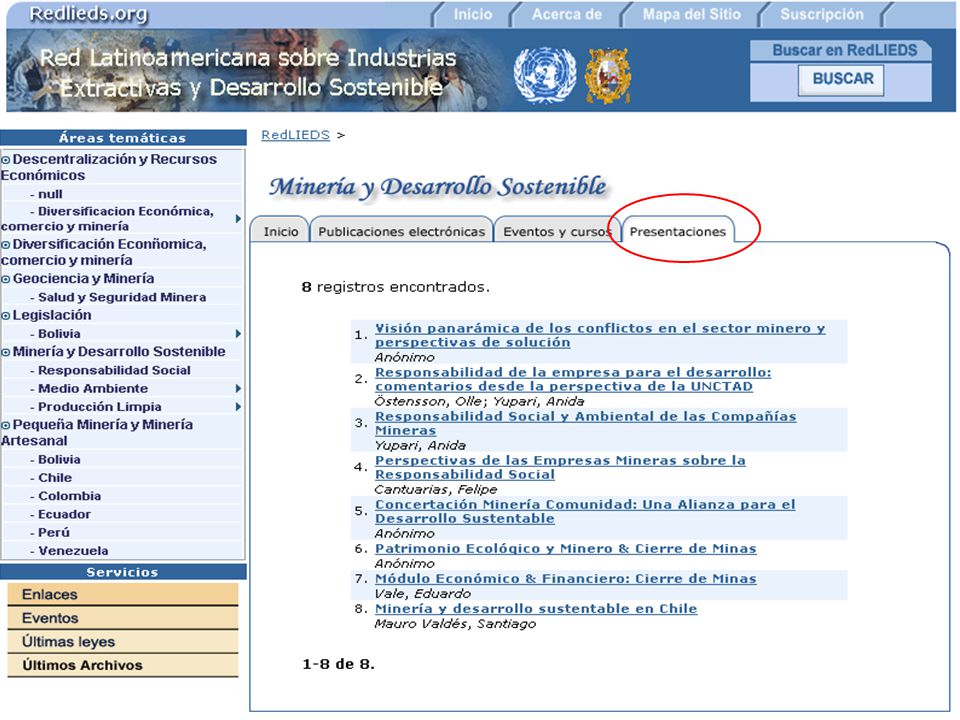Screen dimensions: 960x720
Task: Open 'Minería y desarrollo sustentable en Chile'
Action: 536,609
